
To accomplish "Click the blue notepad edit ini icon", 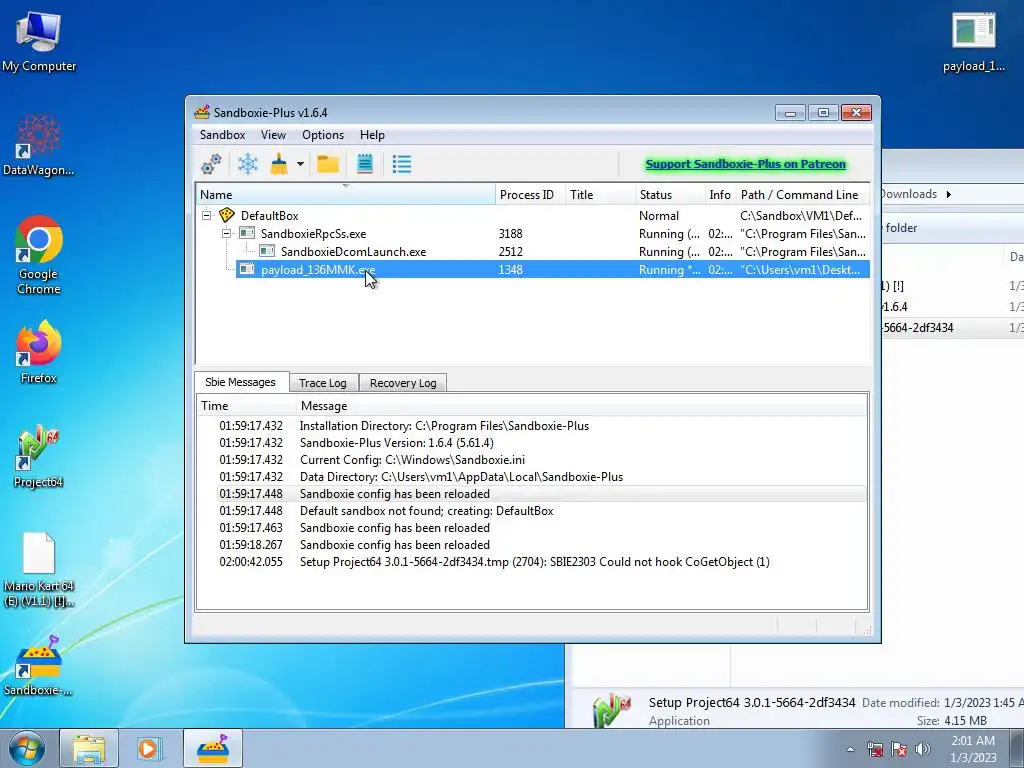I will coord(365,164).
